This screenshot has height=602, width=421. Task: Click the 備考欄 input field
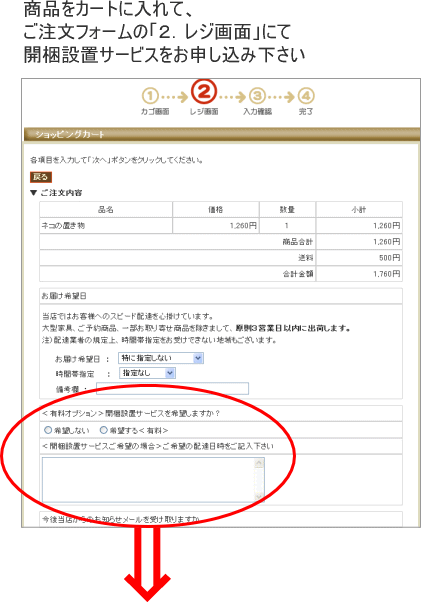click(172, 389)
